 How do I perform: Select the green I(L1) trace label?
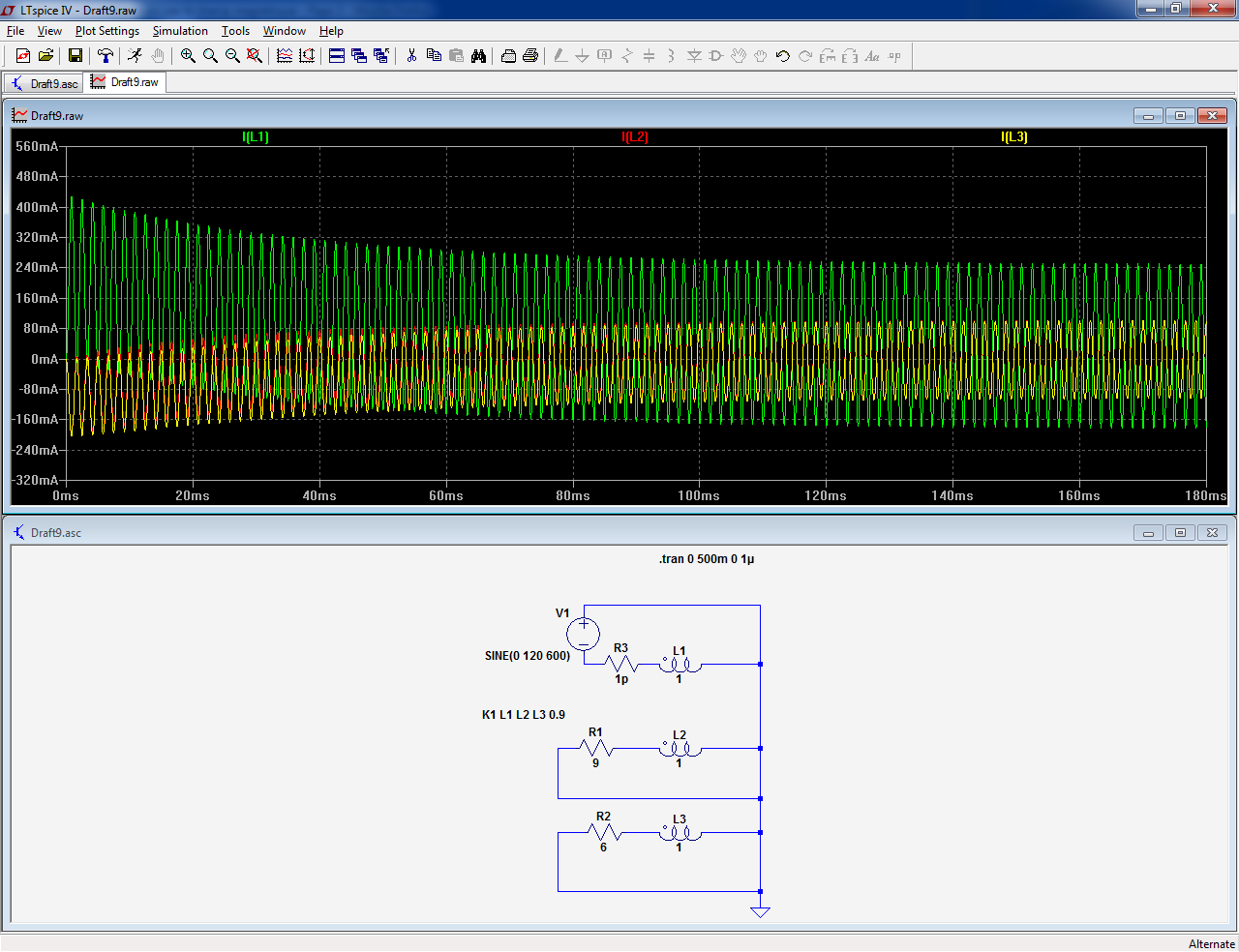[256, 136]
